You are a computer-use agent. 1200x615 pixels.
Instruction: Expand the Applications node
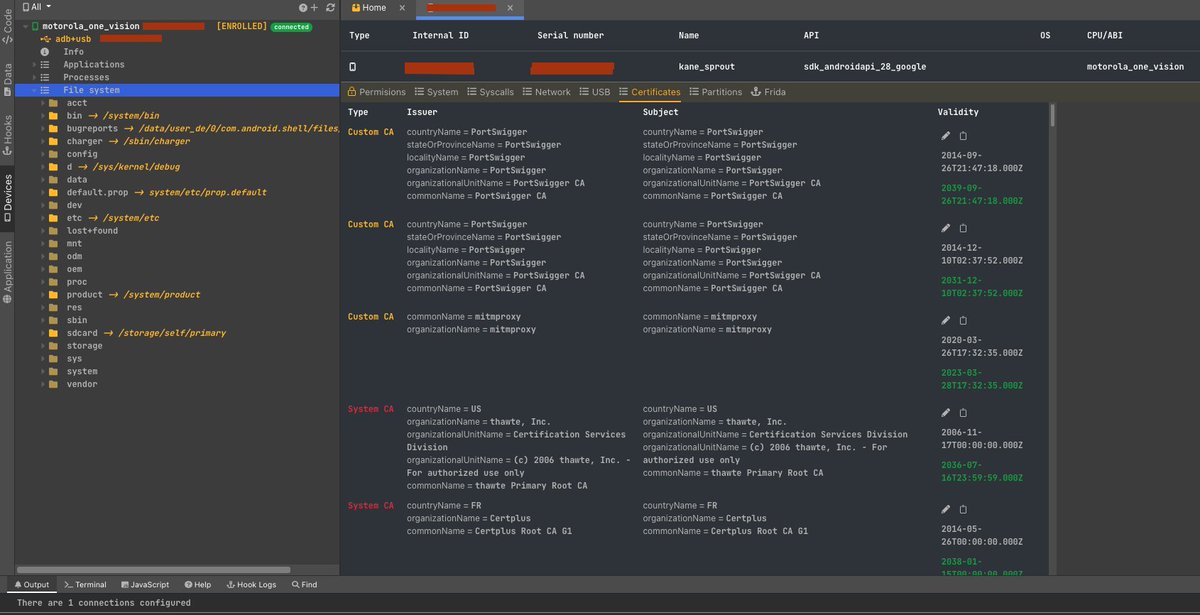click(35, 64)
